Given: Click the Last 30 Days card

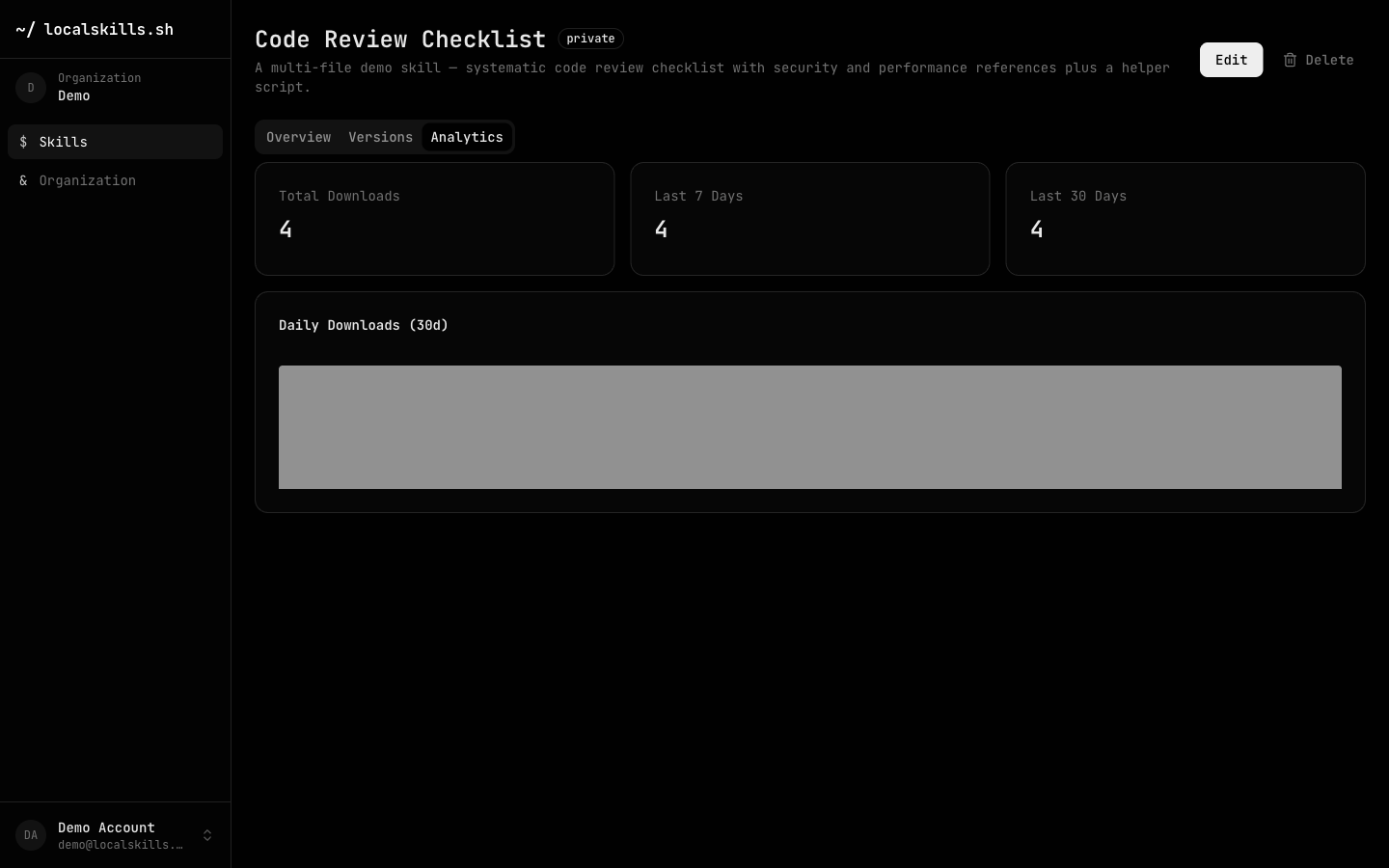Looking at the screenshot, I should (1185, 219).
